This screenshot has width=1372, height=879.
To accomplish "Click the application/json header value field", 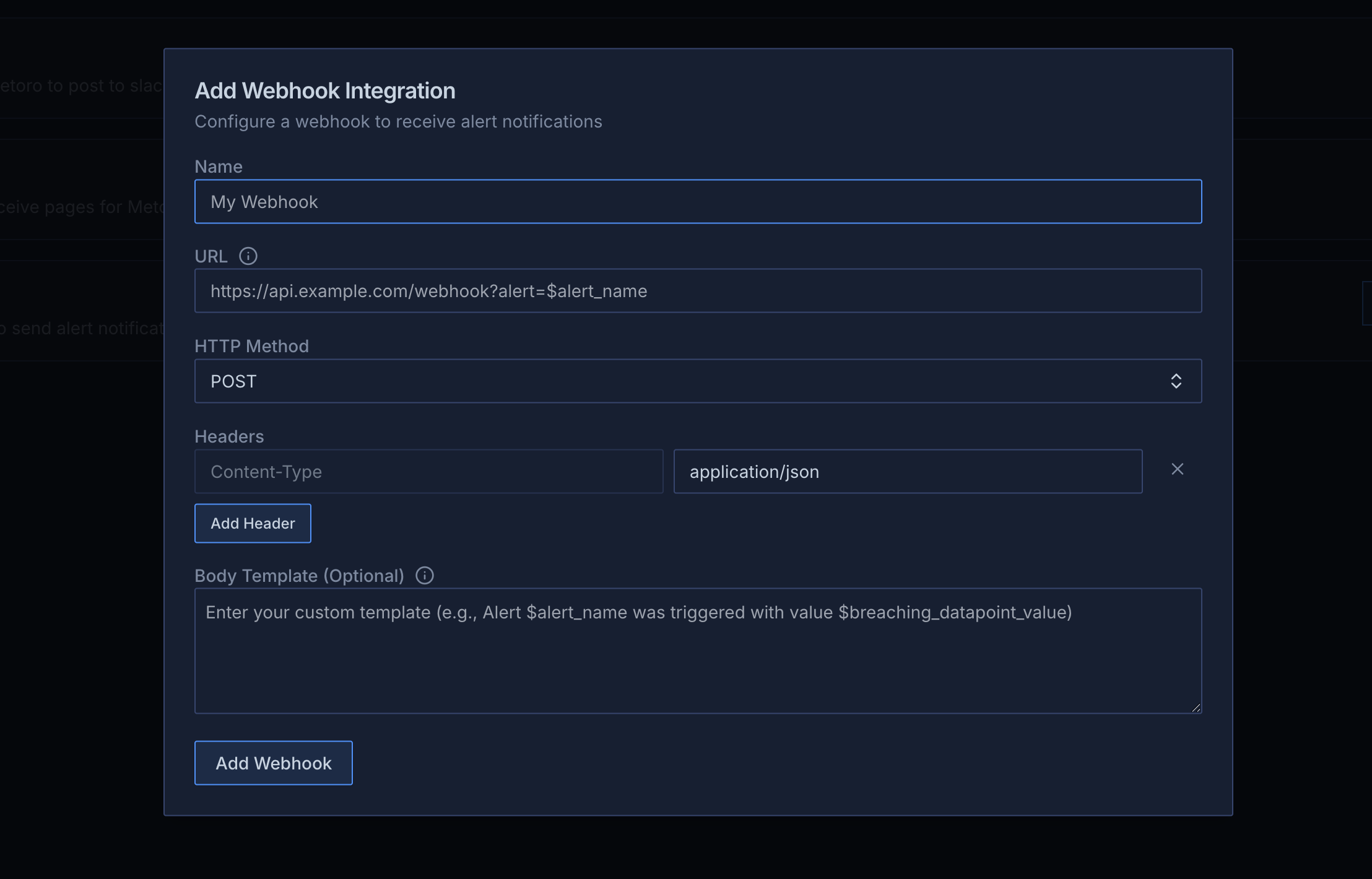I will (908, 472).
